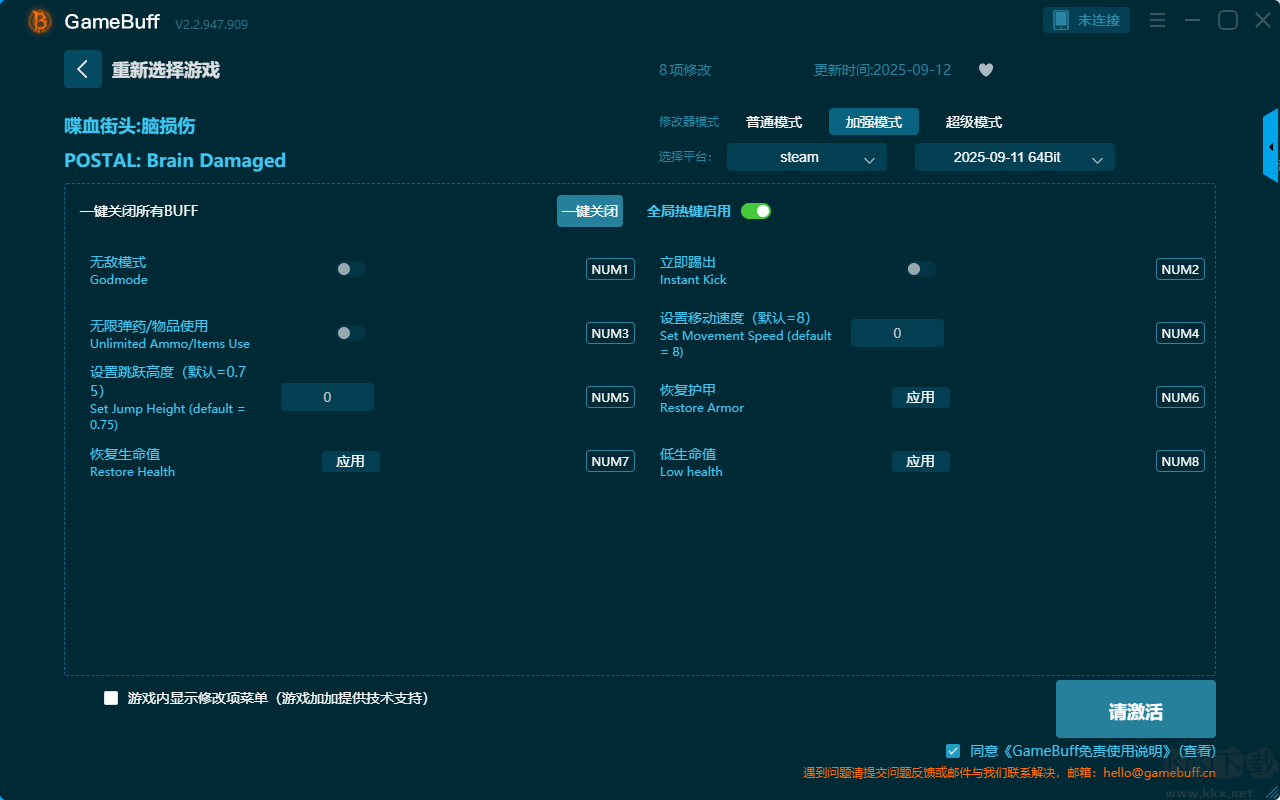Select the 超级模式 mode tab
This screenshot has width=1280, height=800.
pos(974,122)
